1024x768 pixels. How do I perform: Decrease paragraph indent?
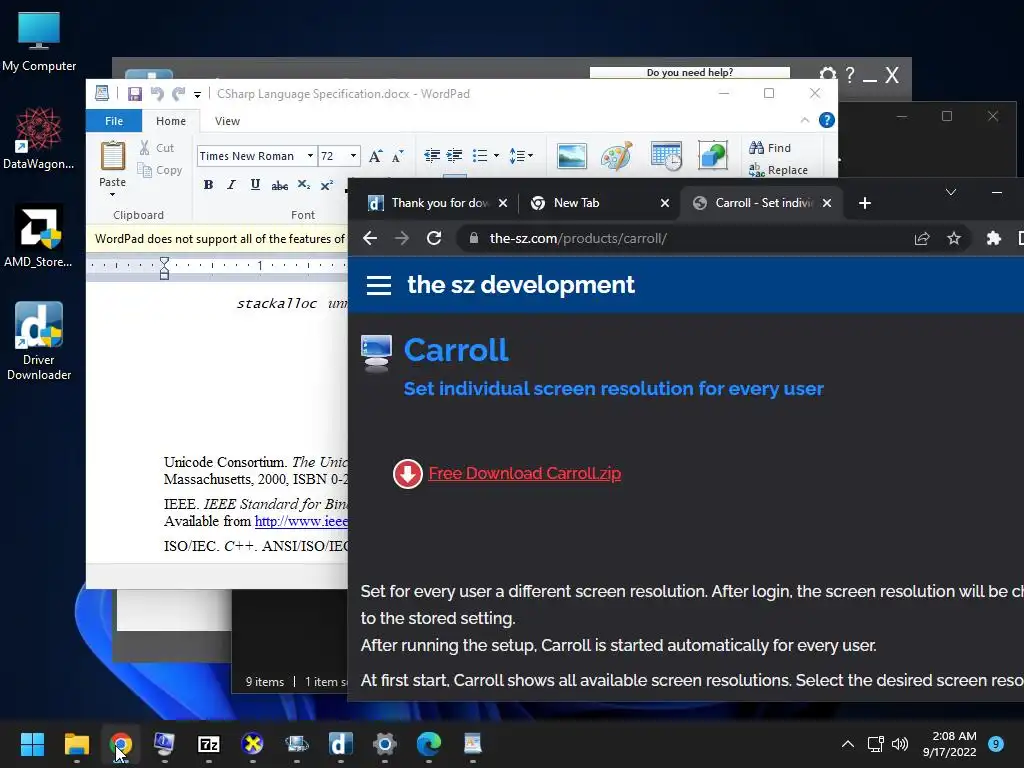point(432,155)
